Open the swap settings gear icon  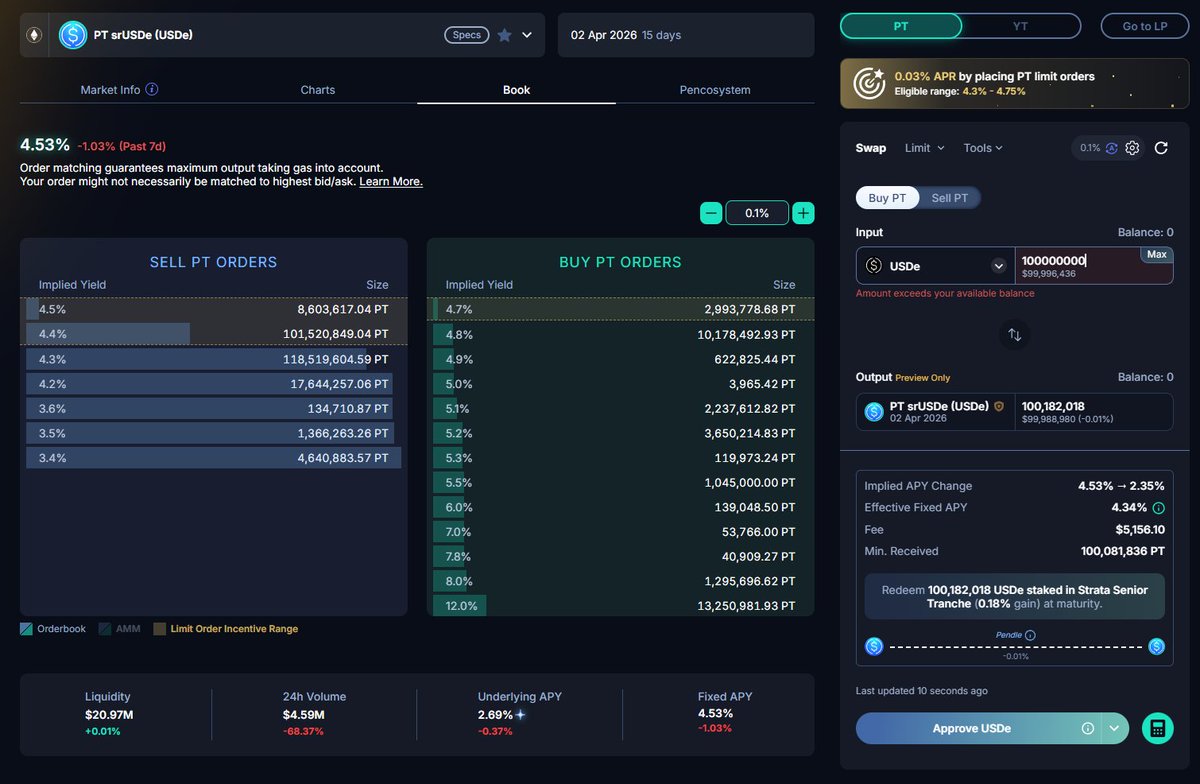(1132, 148)
